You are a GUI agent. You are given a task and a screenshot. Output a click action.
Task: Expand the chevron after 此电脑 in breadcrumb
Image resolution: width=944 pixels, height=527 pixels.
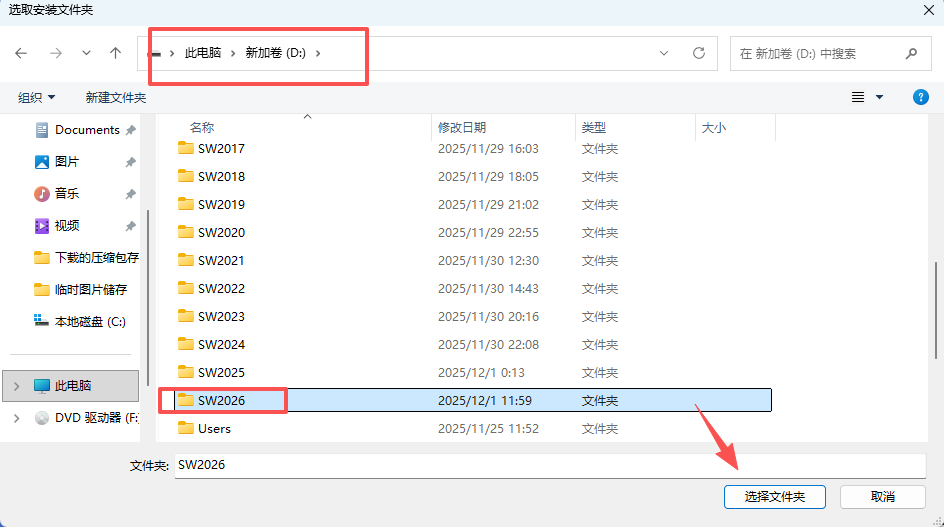click(233, 53)
